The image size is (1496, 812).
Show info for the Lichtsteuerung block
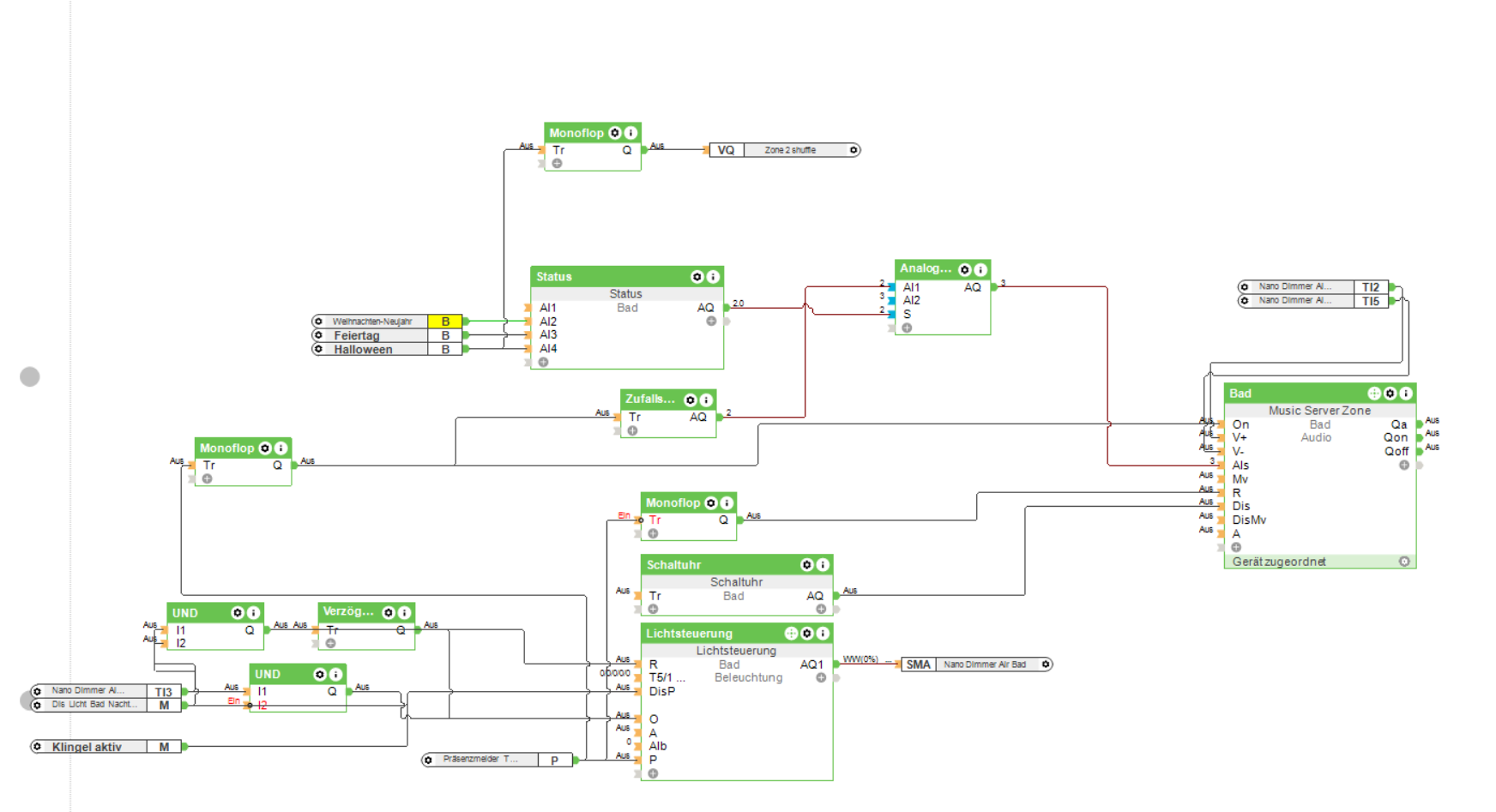(x=823, y=634)
